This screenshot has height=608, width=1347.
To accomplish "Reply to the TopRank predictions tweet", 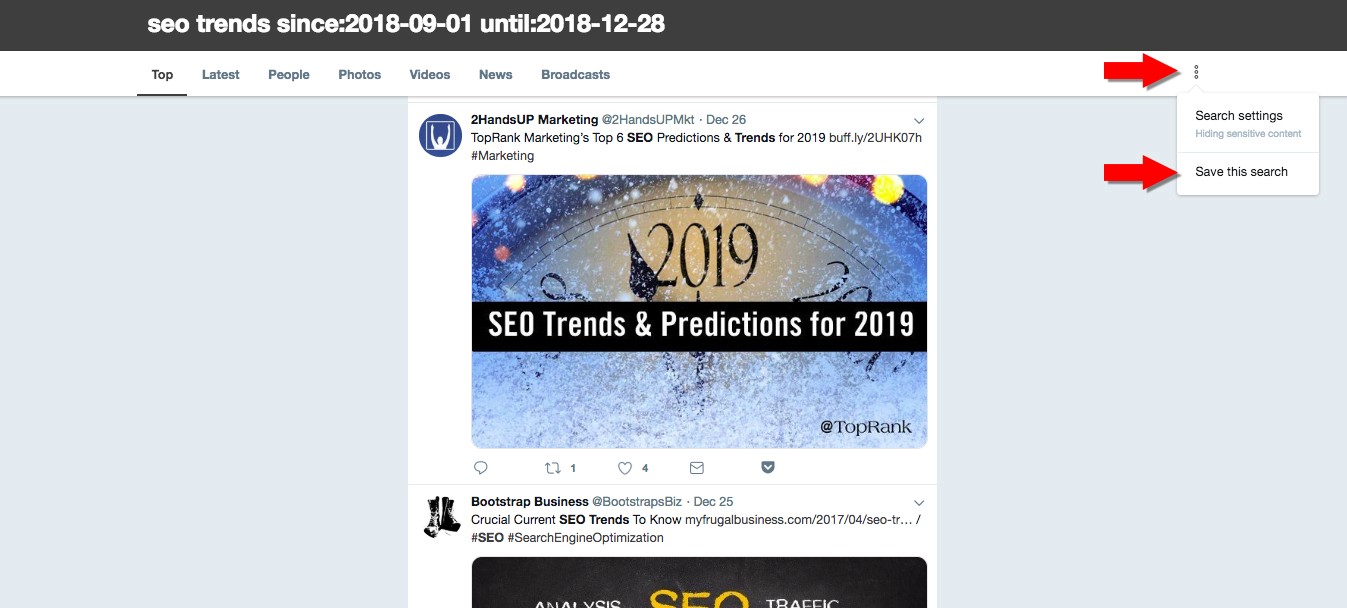I will [480, 467].
